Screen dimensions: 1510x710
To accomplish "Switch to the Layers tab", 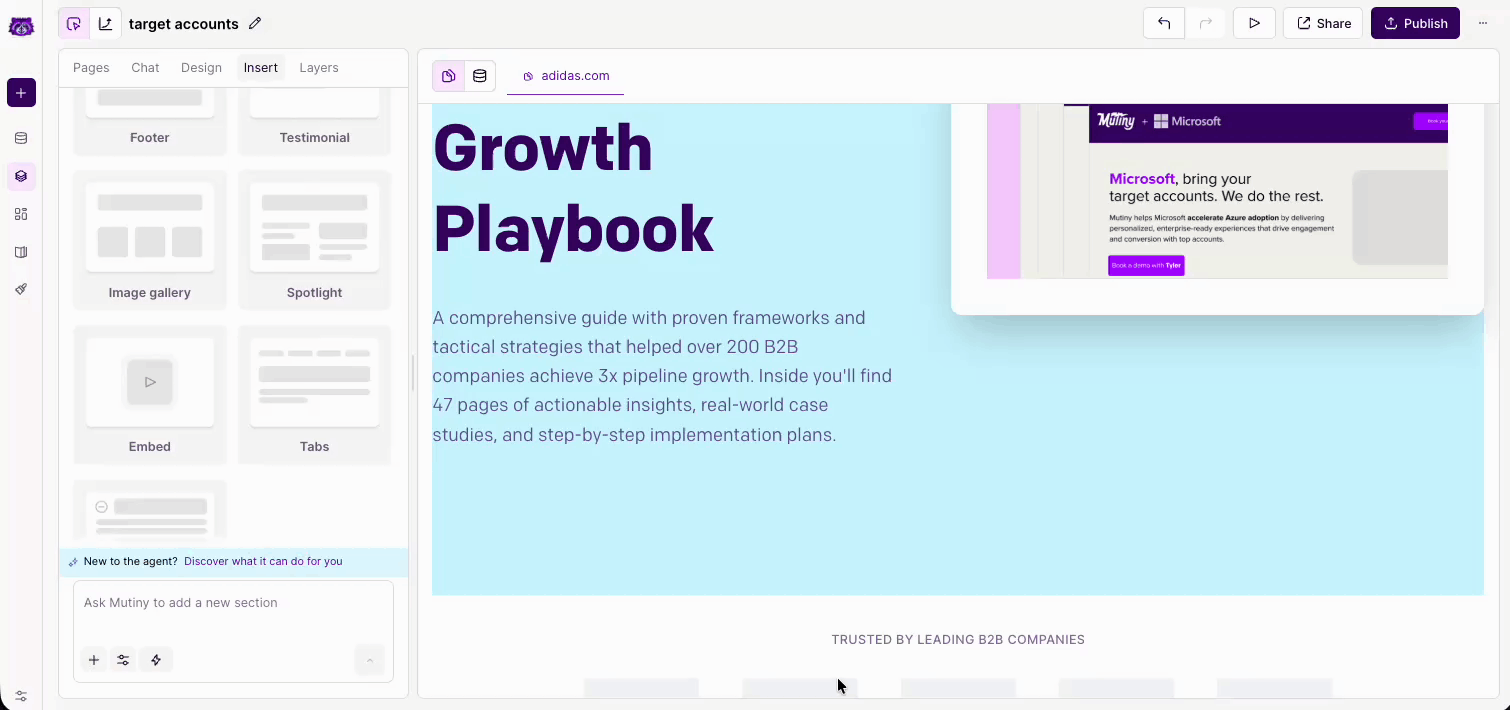I will pyautogui.click(x=319, y=68).
